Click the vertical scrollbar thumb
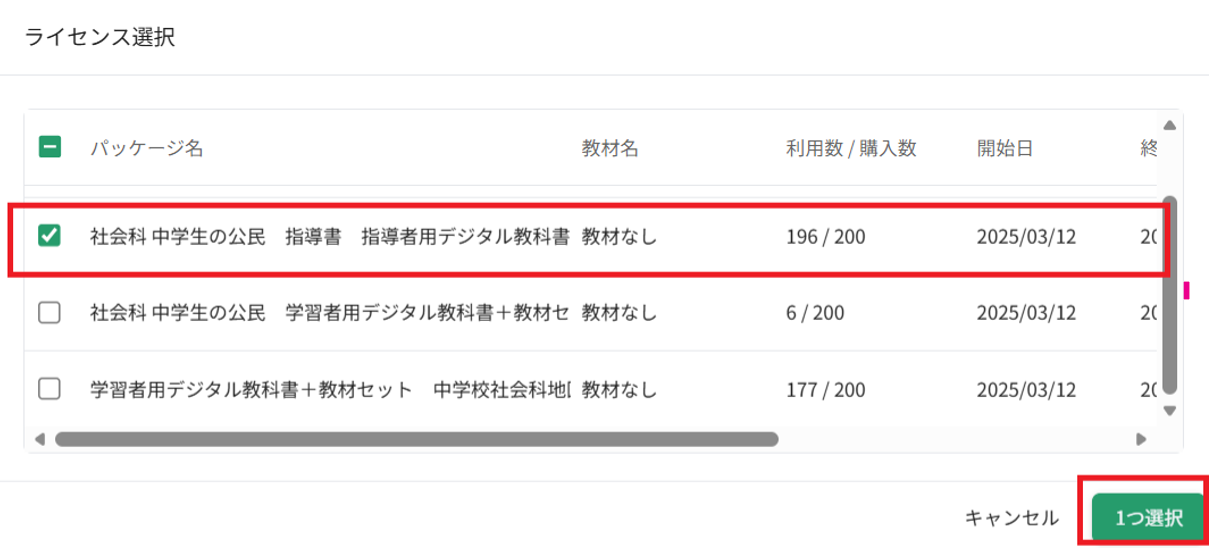This screenshot has width=1231, height=558. pos(1169,297)
